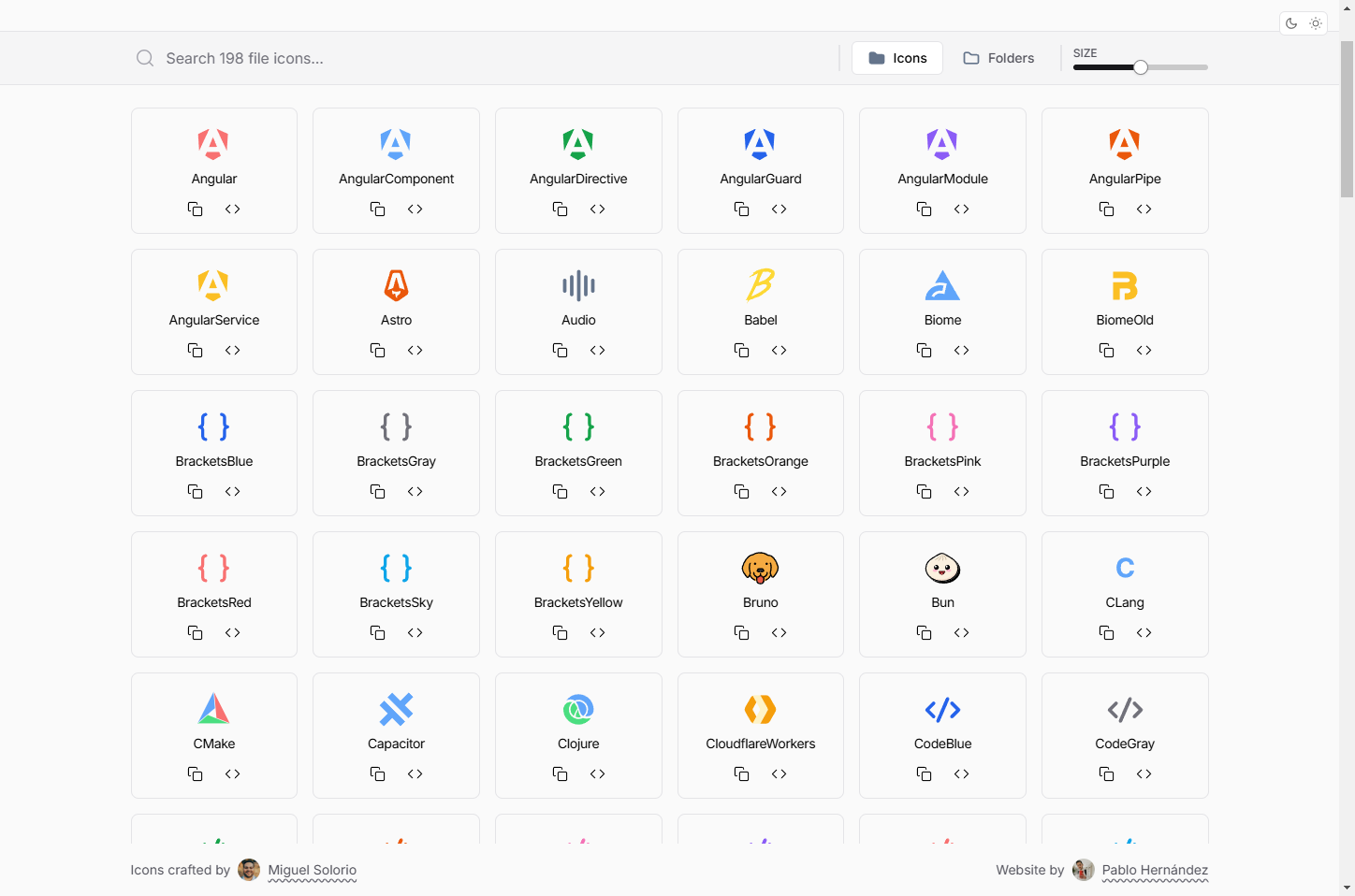Select the Astro icon
Viewport: 1355px width, 896px height.
point(396,285)
